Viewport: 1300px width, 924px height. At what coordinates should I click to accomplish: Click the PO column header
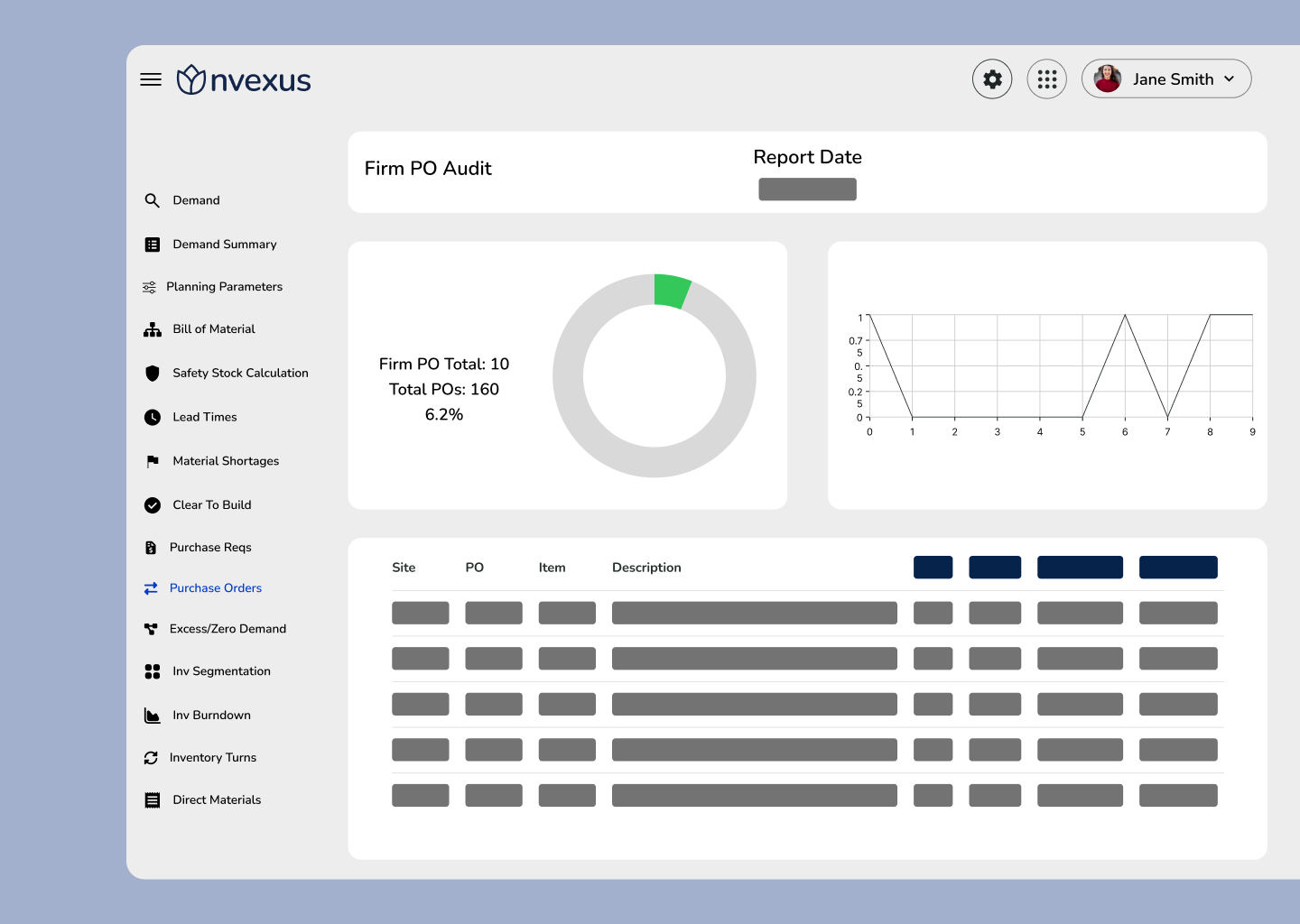tap(475, 568)
